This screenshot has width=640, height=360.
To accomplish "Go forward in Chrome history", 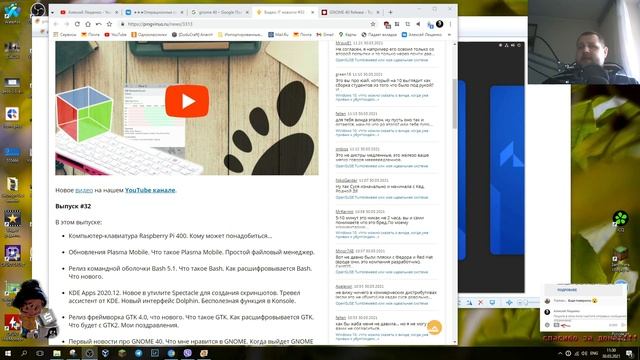I will tap(67, 24).
